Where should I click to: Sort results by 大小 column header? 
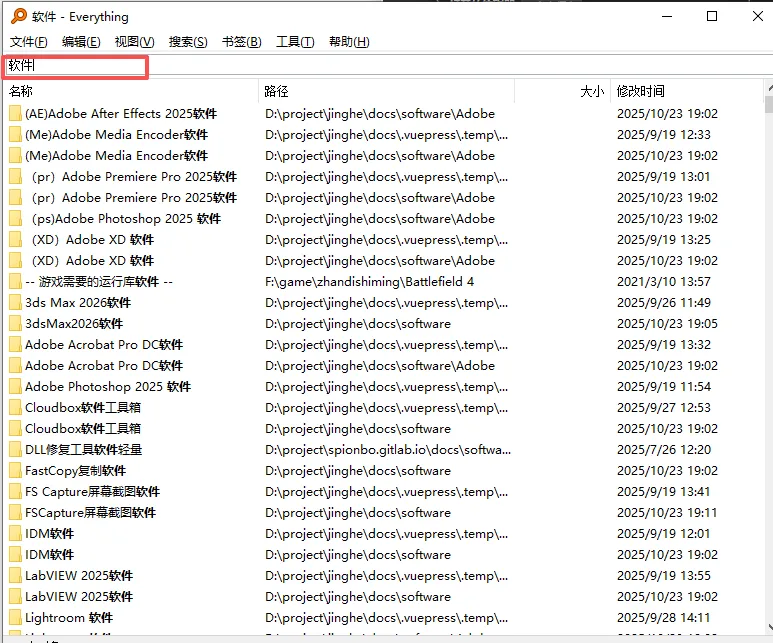[562, 91]
